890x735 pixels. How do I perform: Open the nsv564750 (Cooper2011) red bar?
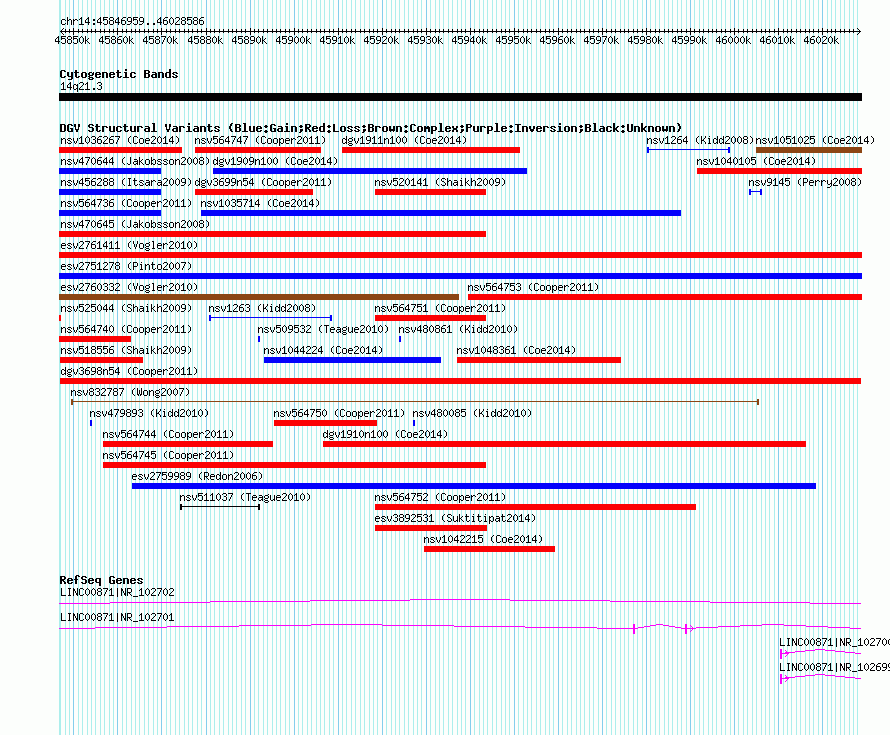[325, 423]
